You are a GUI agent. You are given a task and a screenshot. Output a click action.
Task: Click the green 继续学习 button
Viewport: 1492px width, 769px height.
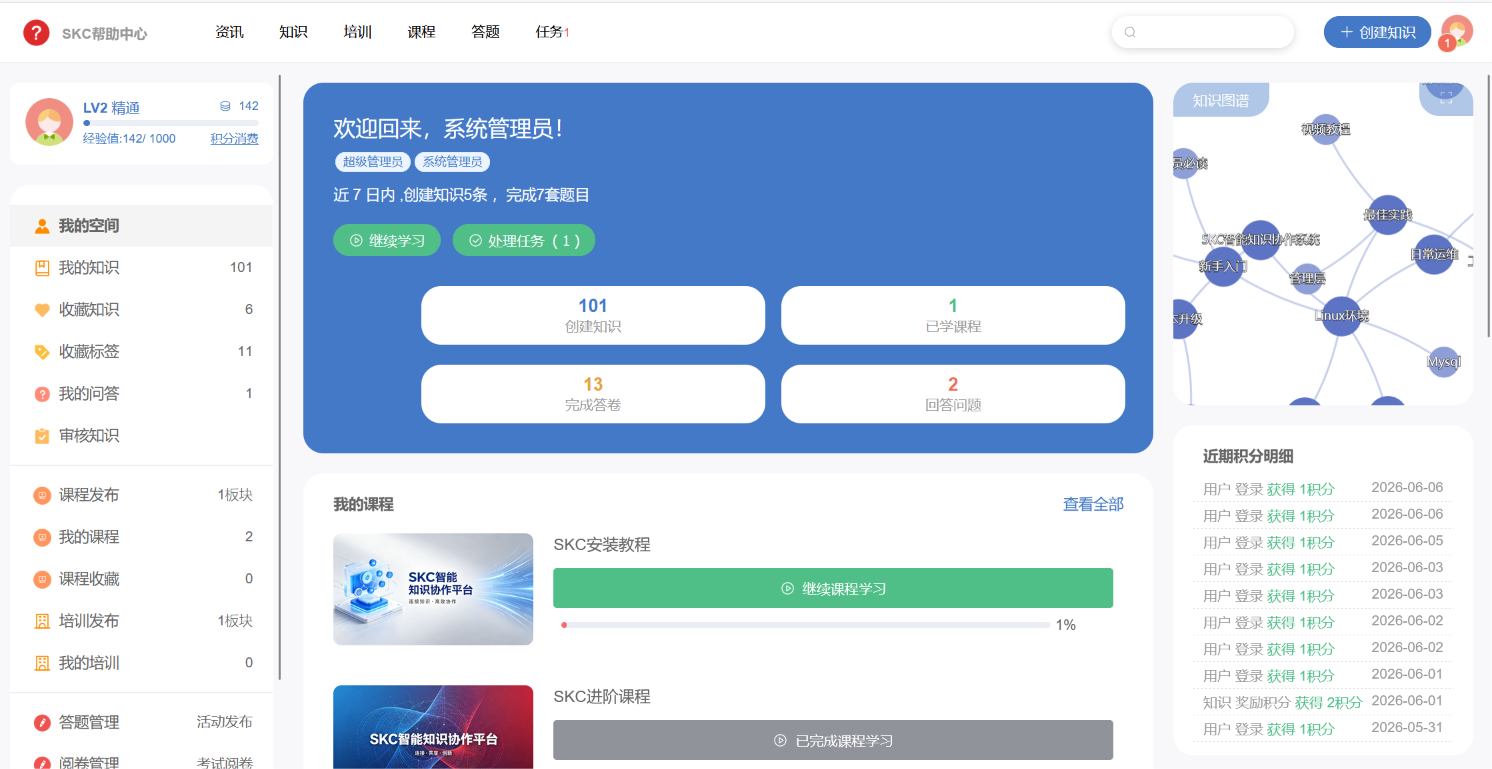(387, 240)
